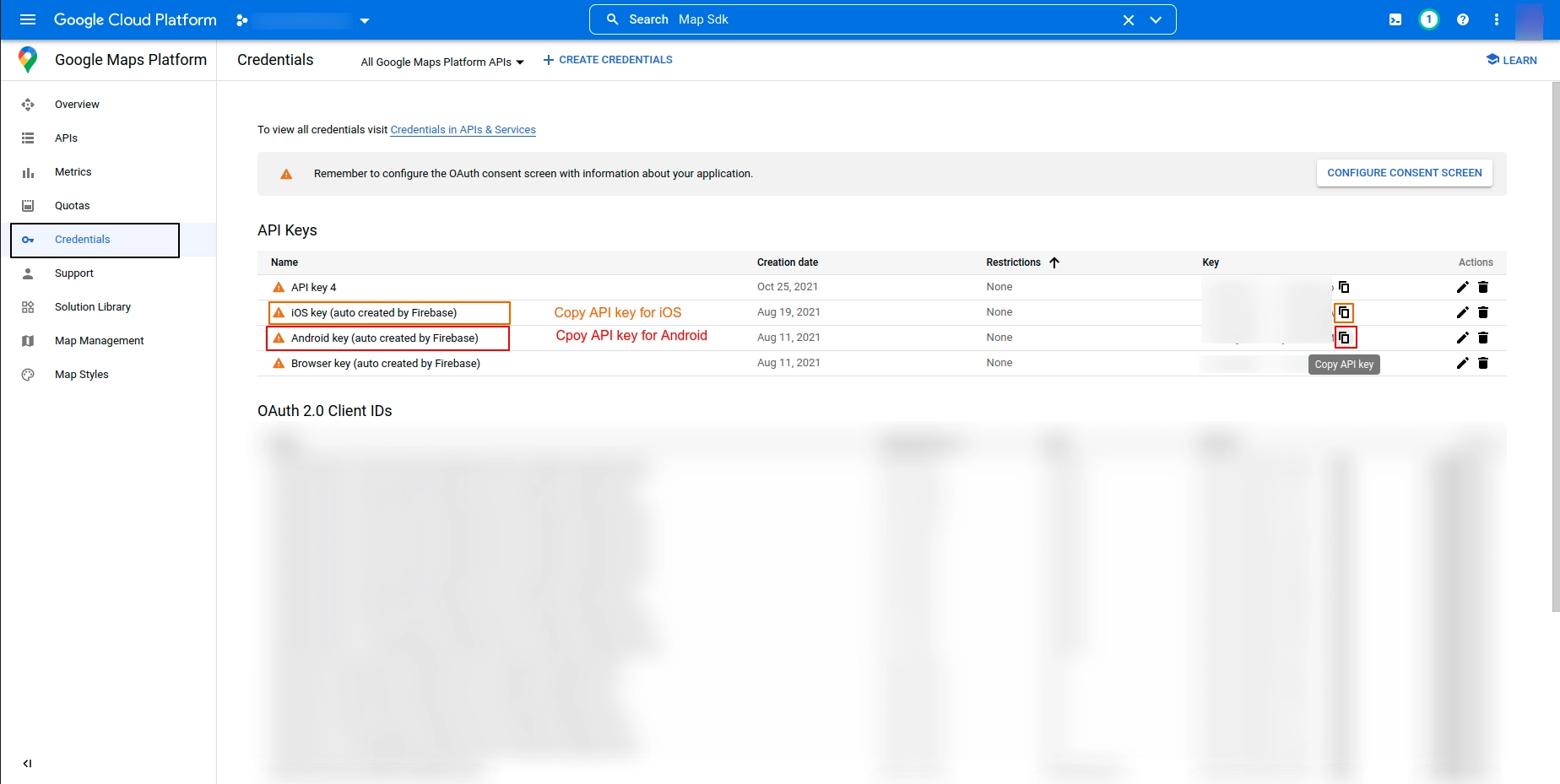This screenshot has height=784, width=1560.
Task: Delete the Browser key with trash icon
Action: [1483, 363]
